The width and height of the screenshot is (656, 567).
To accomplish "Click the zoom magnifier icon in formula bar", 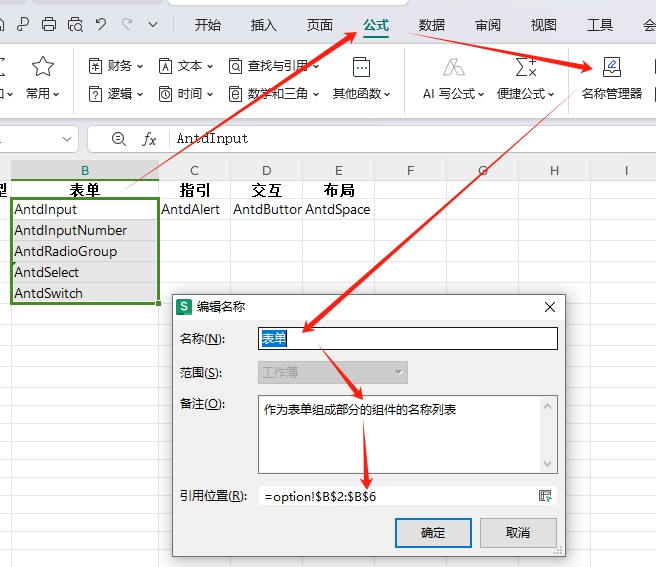I will coord(119,139).
